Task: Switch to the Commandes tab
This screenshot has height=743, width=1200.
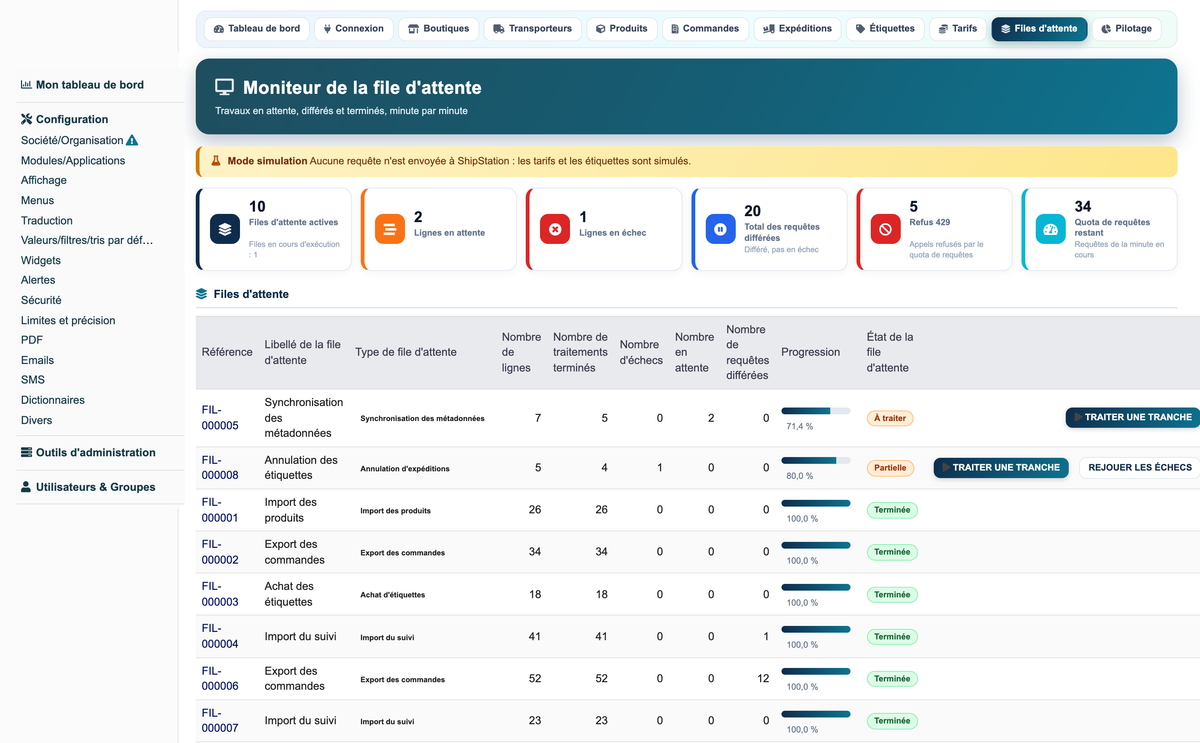Action: click(x=705, y=29)
